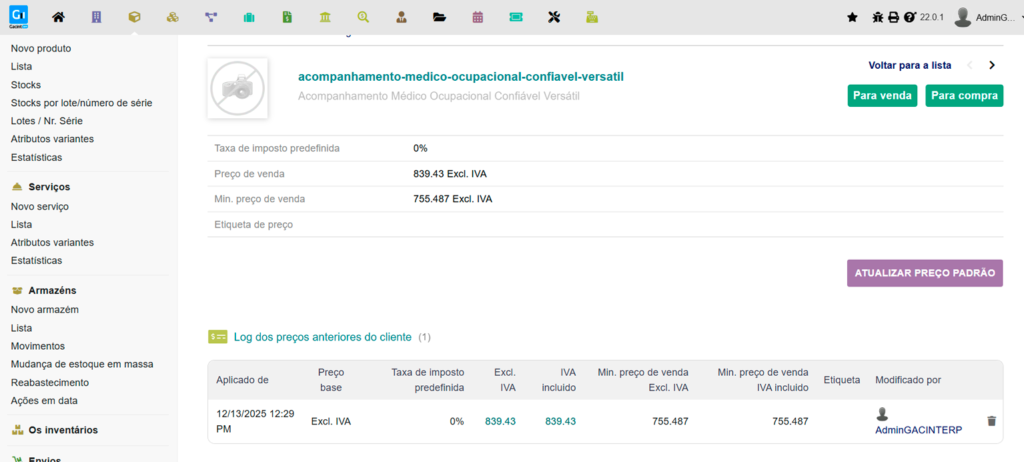The height and width of the screenshot is (462, 1024).
Task: Open Mudança de estoque em massa
Action: pyautogui.click(x=81, y=364)
